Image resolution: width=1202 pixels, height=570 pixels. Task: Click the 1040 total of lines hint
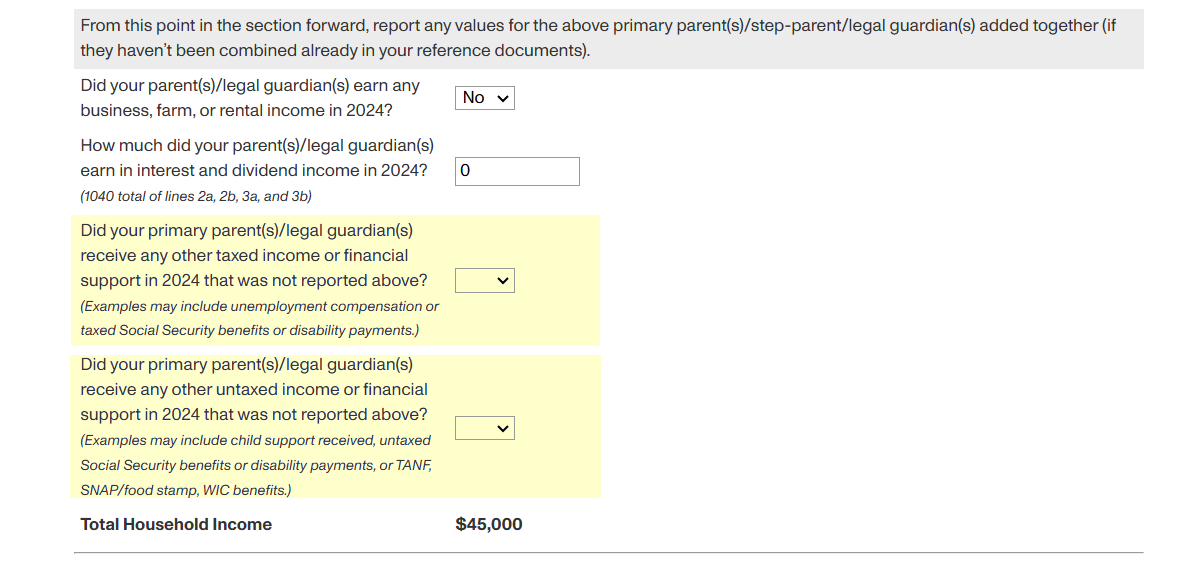(196, 196)
